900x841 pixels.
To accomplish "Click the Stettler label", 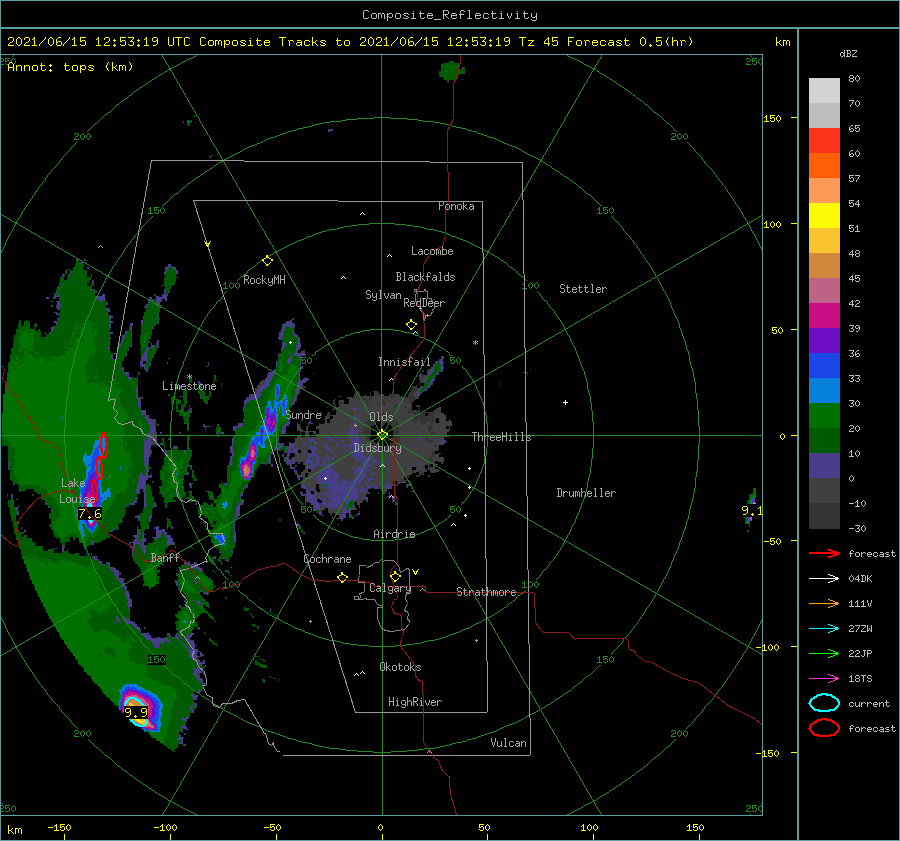I will point(583,289).
